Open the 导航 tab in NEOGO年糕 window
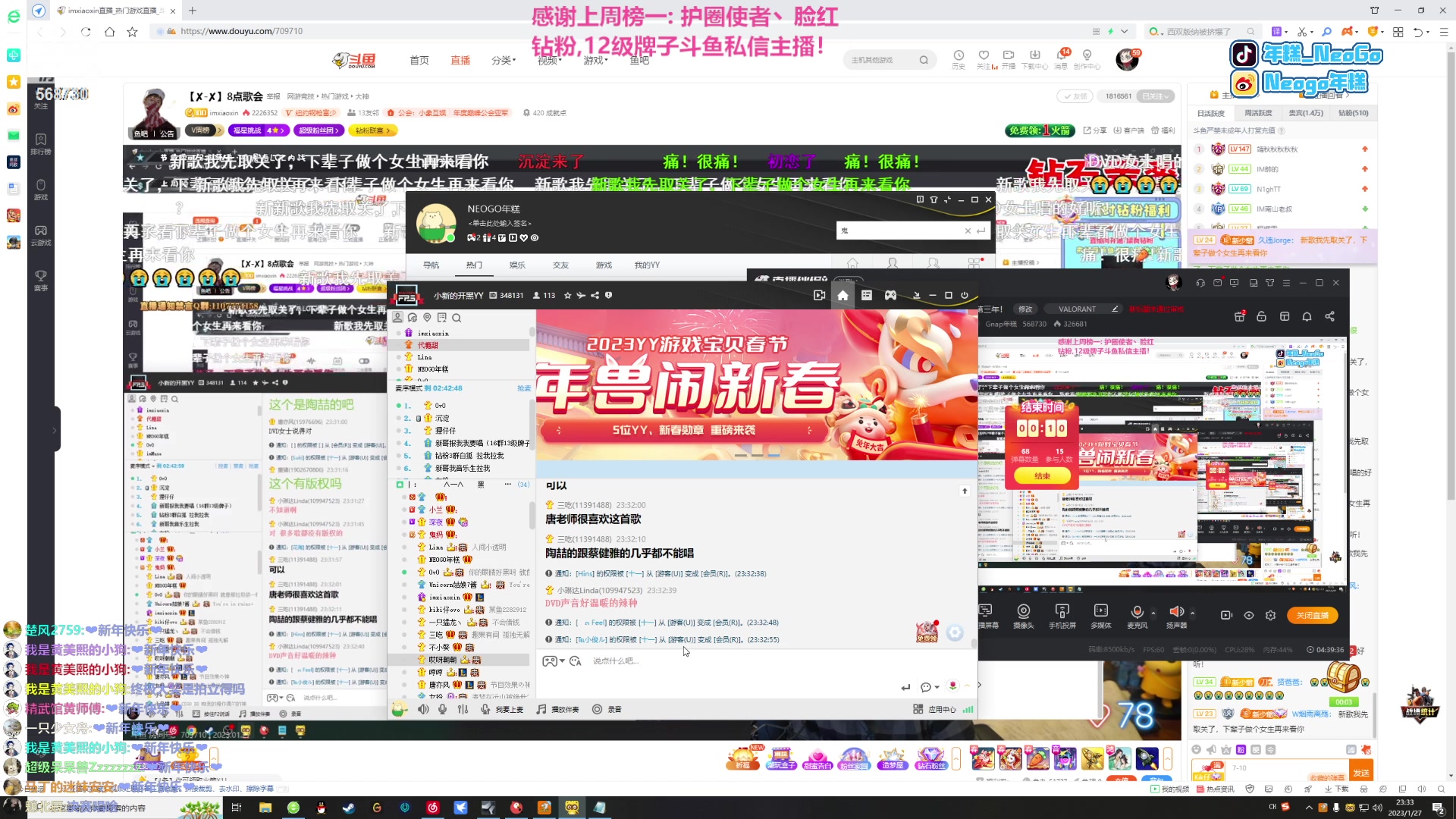Image resolution: width=1456 pixels, height=819 pixels. pos(431,265)
